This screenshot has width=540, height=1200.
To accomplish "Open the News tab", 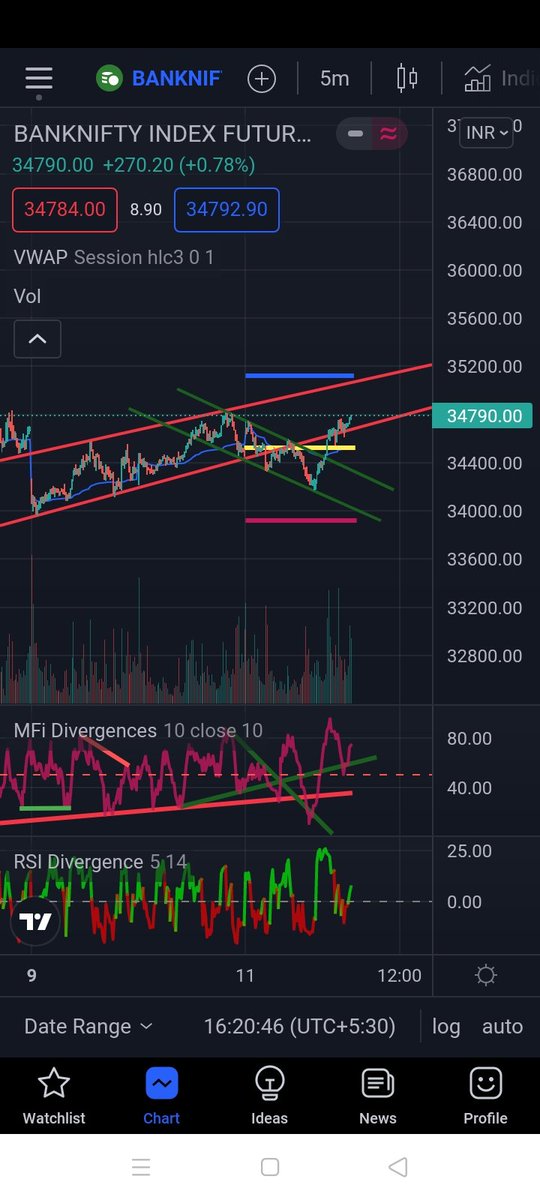I will pyautogui.click(x=377, y=1096).
